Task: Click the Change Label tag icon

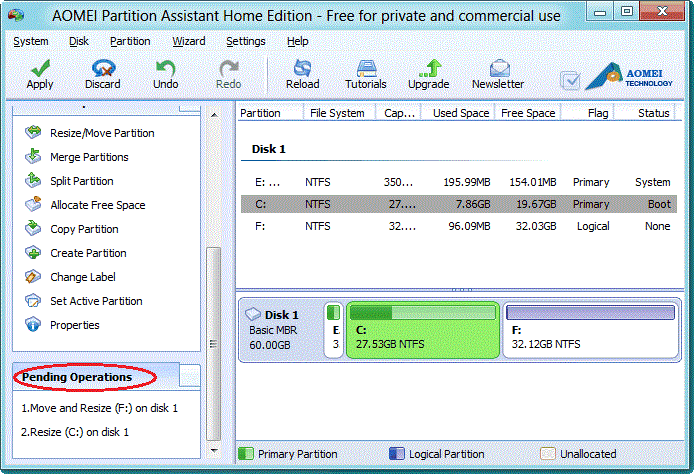Action: (33, 277)
